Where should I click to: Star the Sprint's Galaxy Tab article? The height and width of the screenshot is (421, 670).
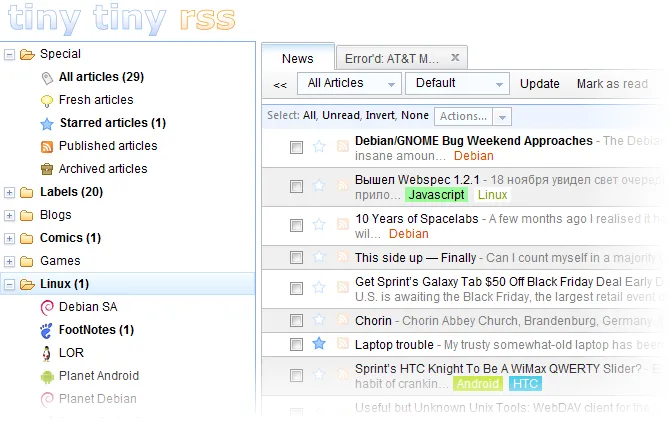[319, 287]
